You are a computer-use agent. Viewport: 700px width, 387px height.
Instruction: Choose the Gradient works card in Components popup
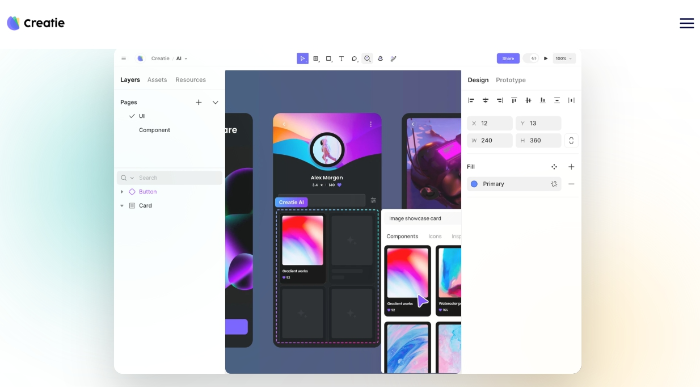tap(407, 280)
